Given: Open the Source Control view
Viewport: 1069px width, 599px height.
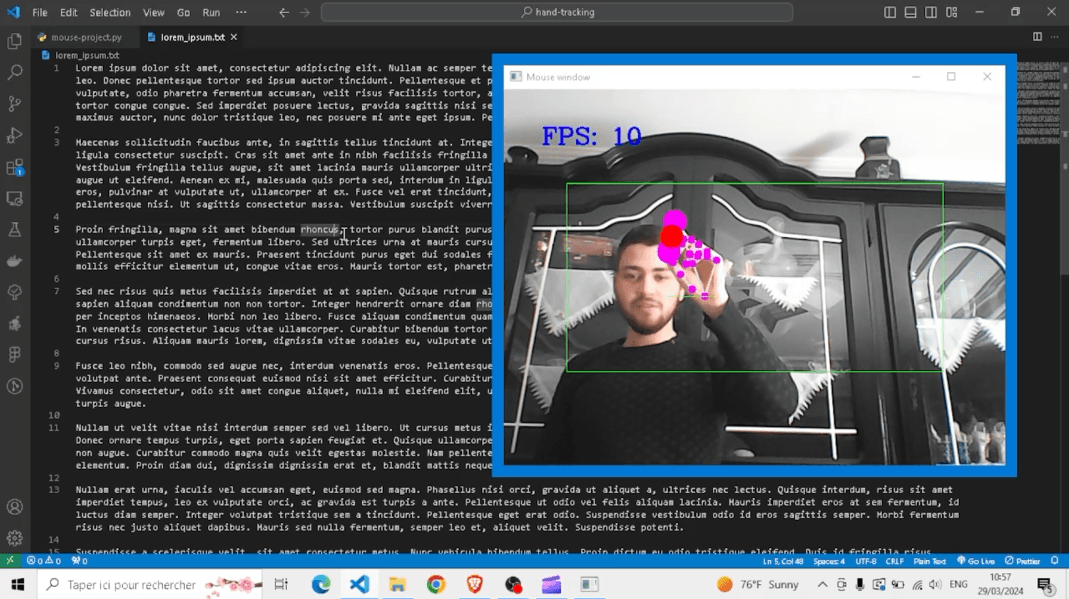Looking at the screenshot, I should click(15, 103).
